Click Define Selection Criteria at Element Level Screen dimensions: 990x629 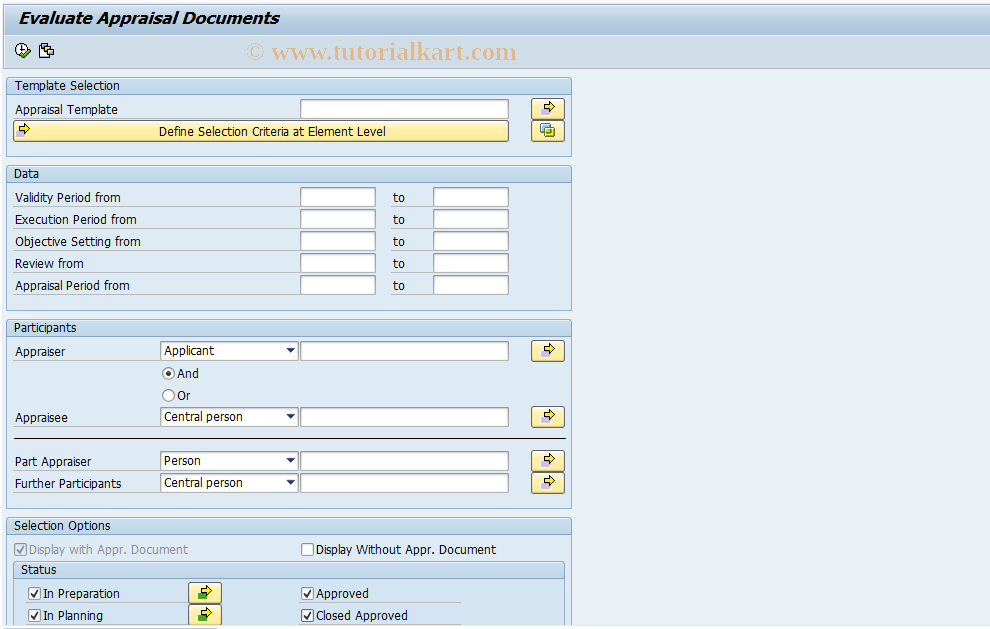(261, 131)
